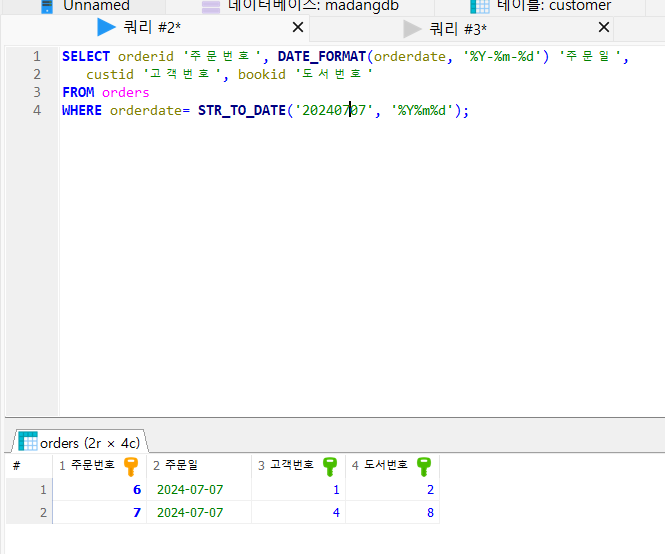665x554 pixels.
Task: Select 고객번호 cell with value 4
Action: pyautogui.click(x=298, y=512)
